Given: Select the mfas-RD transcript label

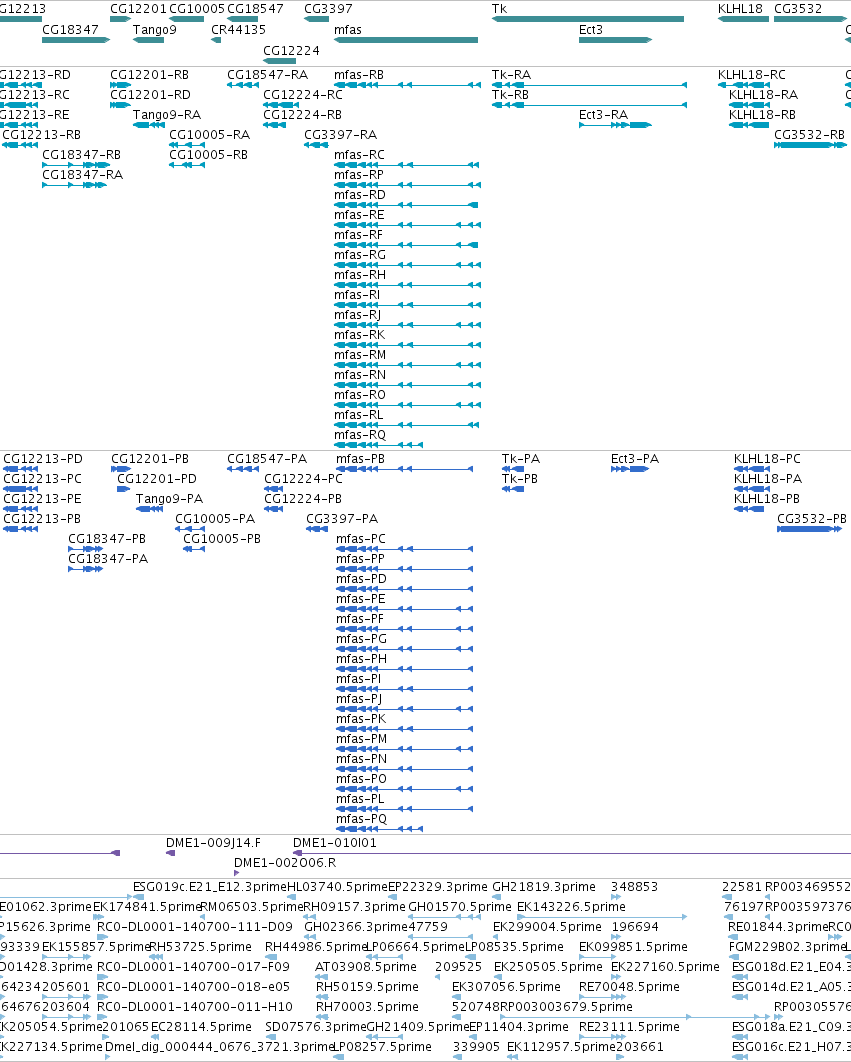Looking at the screenshot, I should point(360,195).
